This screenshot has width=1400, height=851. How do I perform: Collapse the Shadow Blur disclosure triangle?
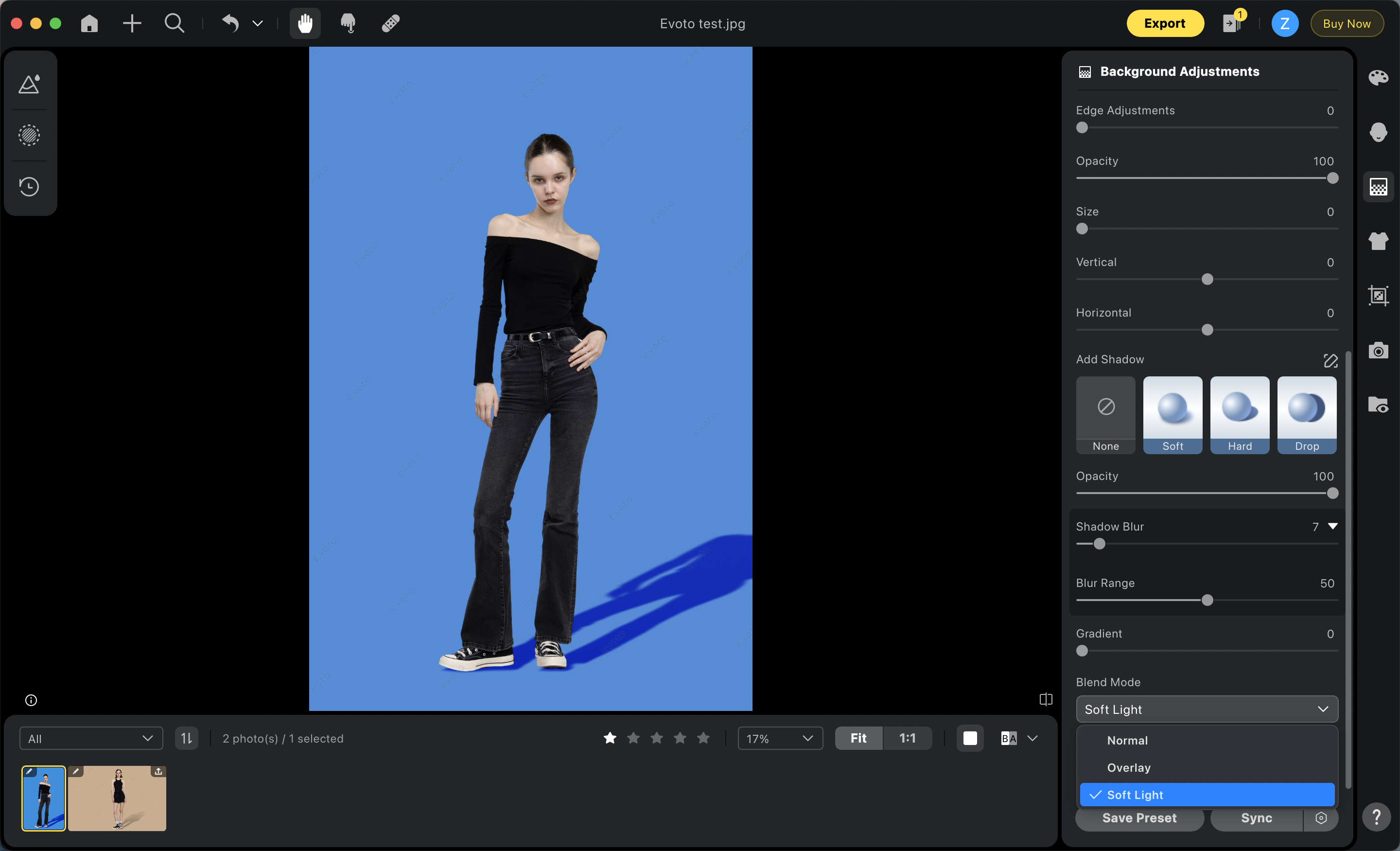[1332, 526]
